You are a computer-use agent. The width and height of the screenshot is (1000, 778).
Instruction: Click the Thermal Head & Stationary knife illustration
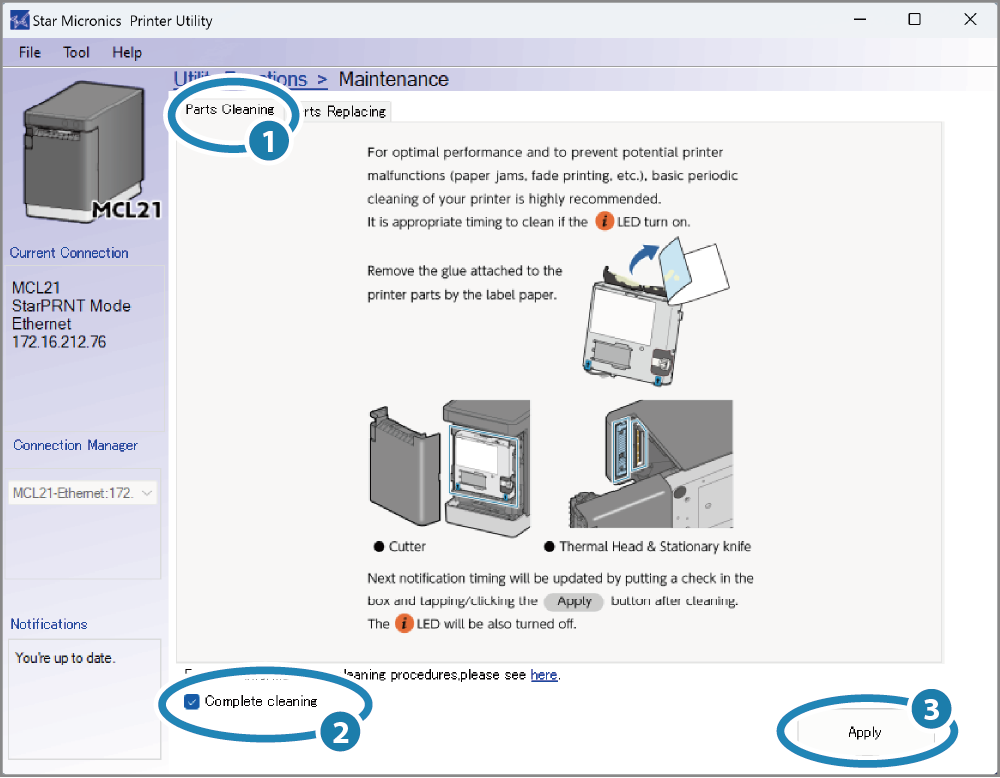click(651, 464)
